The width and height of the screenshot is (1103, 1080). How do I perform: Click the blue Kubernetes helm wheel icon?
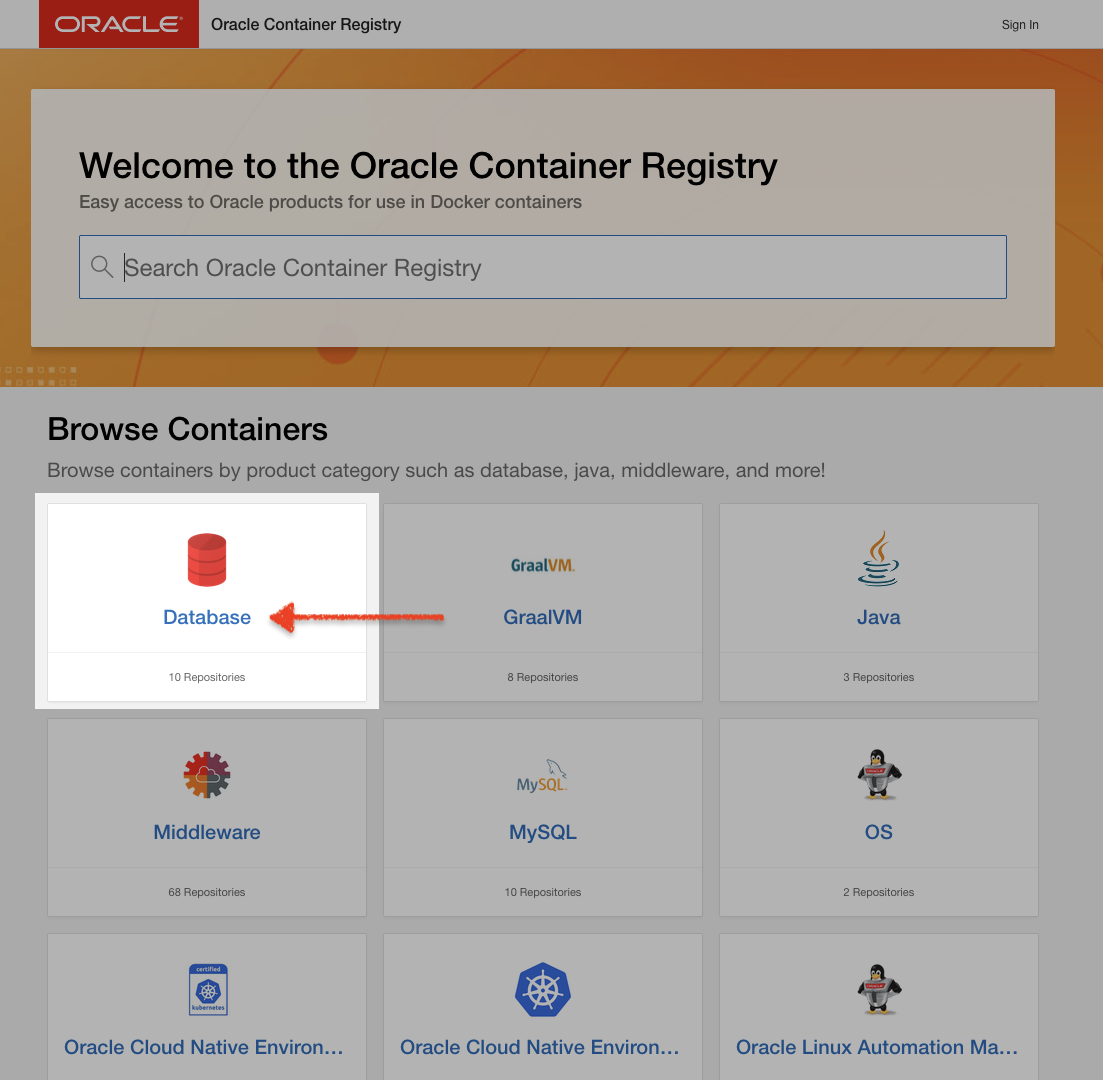coord(542,990)
